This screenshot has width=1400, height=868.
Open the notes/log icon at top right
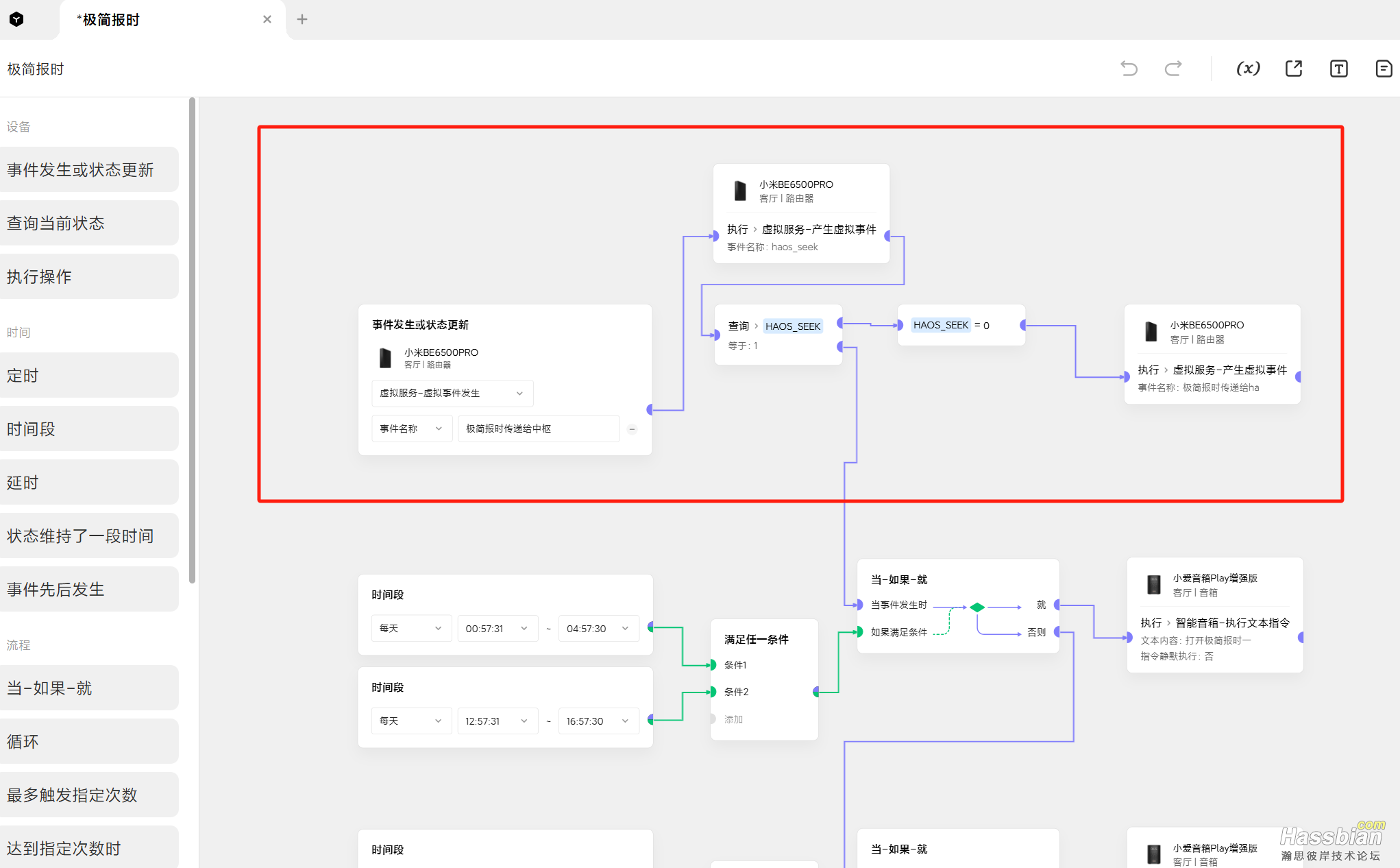point(1383,69)
